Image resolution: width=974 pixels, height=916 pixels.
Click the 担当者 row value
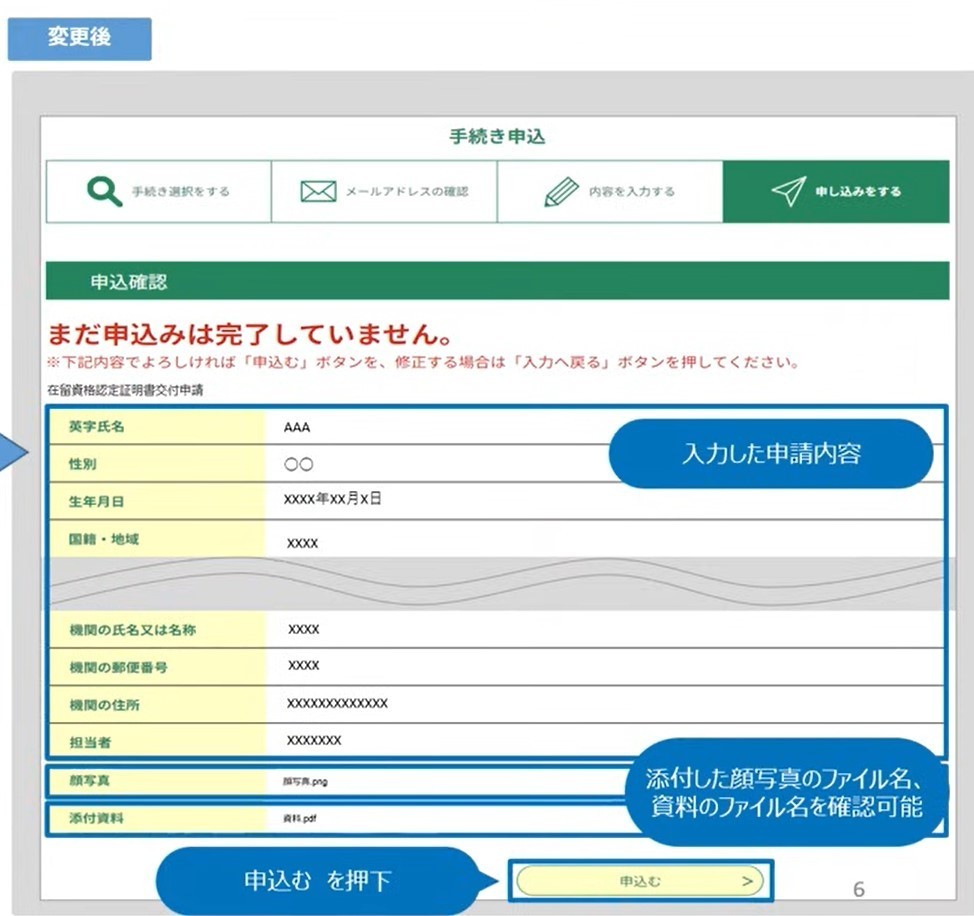314,741
